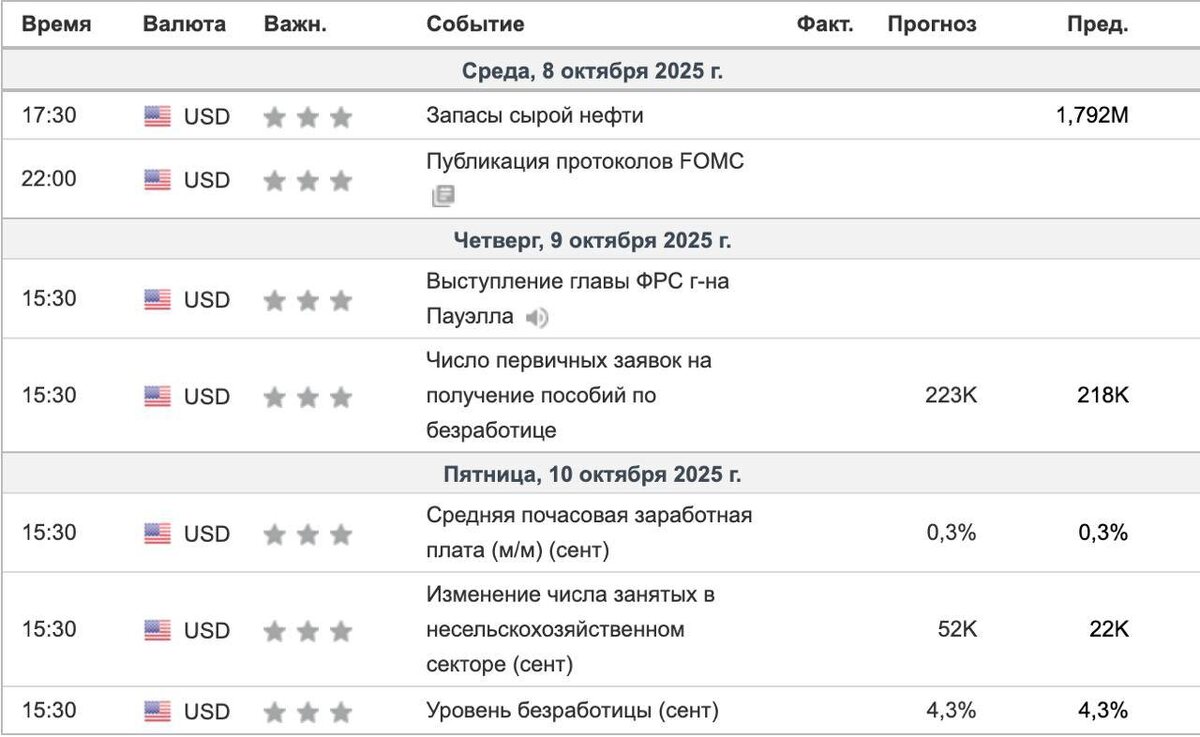Click the Важн. column header
Screen dimensions: 1200x737
pos(295,25)
